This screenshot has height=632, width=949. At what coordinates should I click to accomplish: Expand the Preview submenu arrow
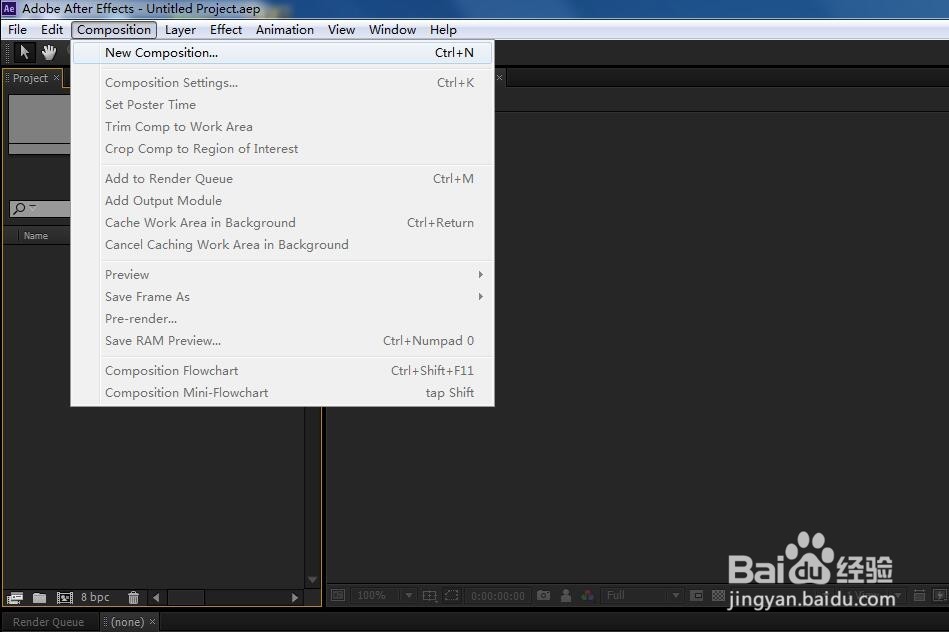pyautogui.click(x=481, y=275)
